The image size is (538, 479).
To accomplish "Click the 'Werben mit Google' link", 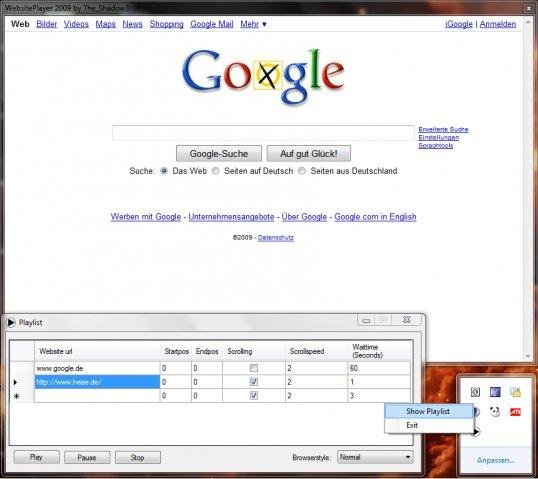I will click(x=146, y=217).
